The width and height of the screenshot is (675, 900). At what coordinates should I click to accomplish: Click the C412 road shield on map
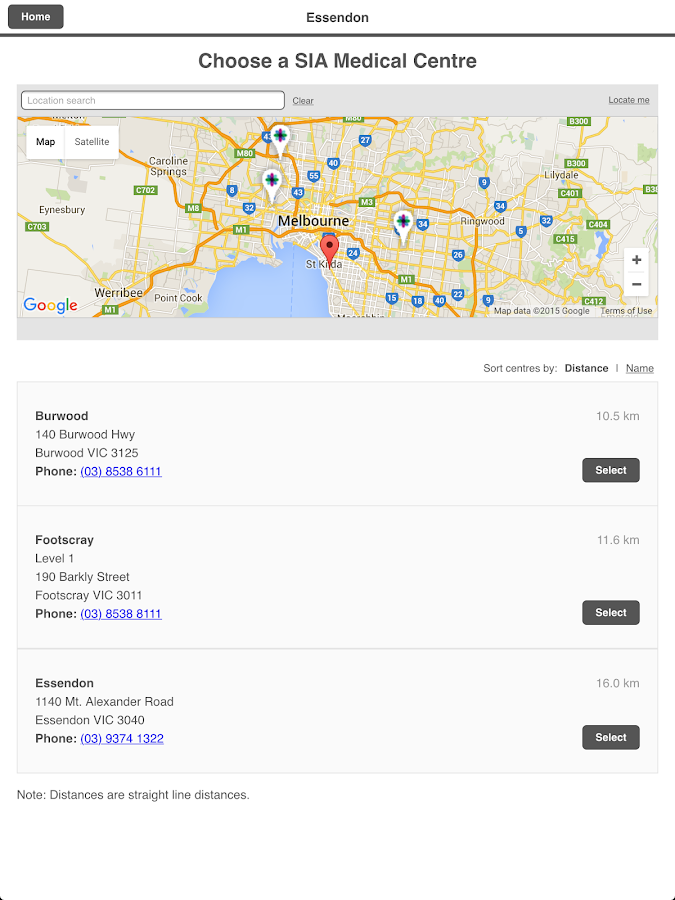tap(593, 301)
